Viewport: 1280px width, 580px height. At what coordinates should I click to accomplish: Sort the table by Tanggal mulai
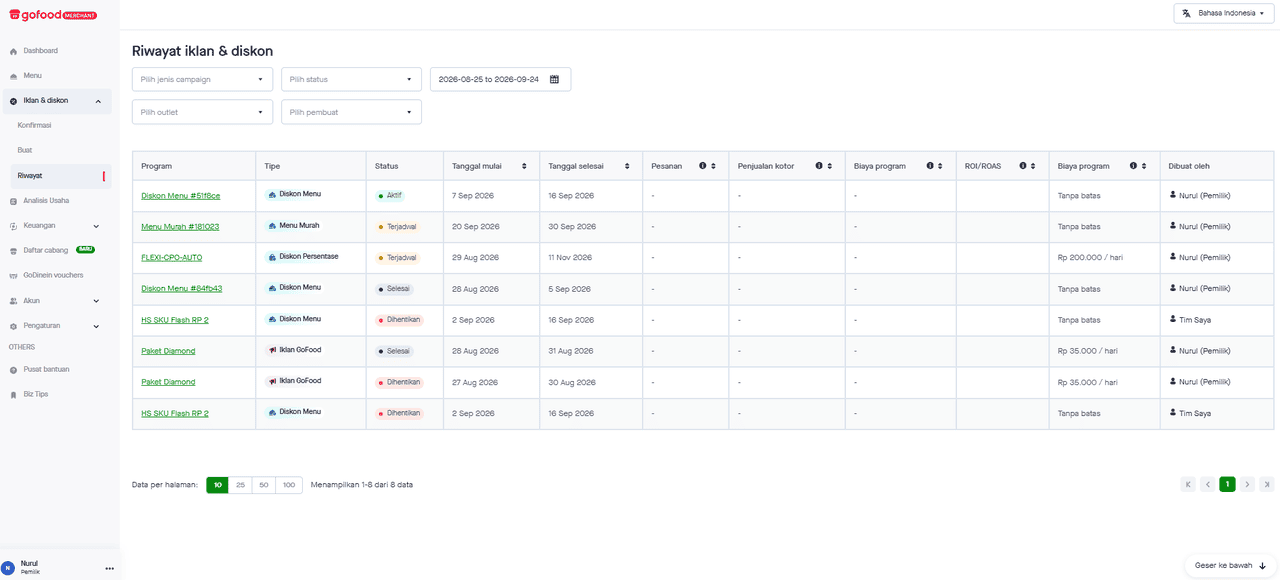click(x=525, y=166)
